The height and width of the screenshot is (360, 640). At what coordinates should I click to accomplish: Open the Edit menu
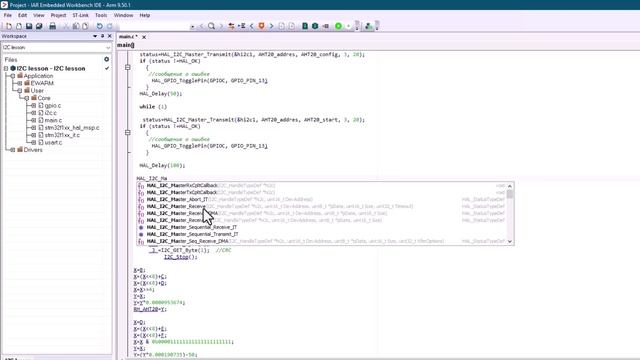pos(22,15)
